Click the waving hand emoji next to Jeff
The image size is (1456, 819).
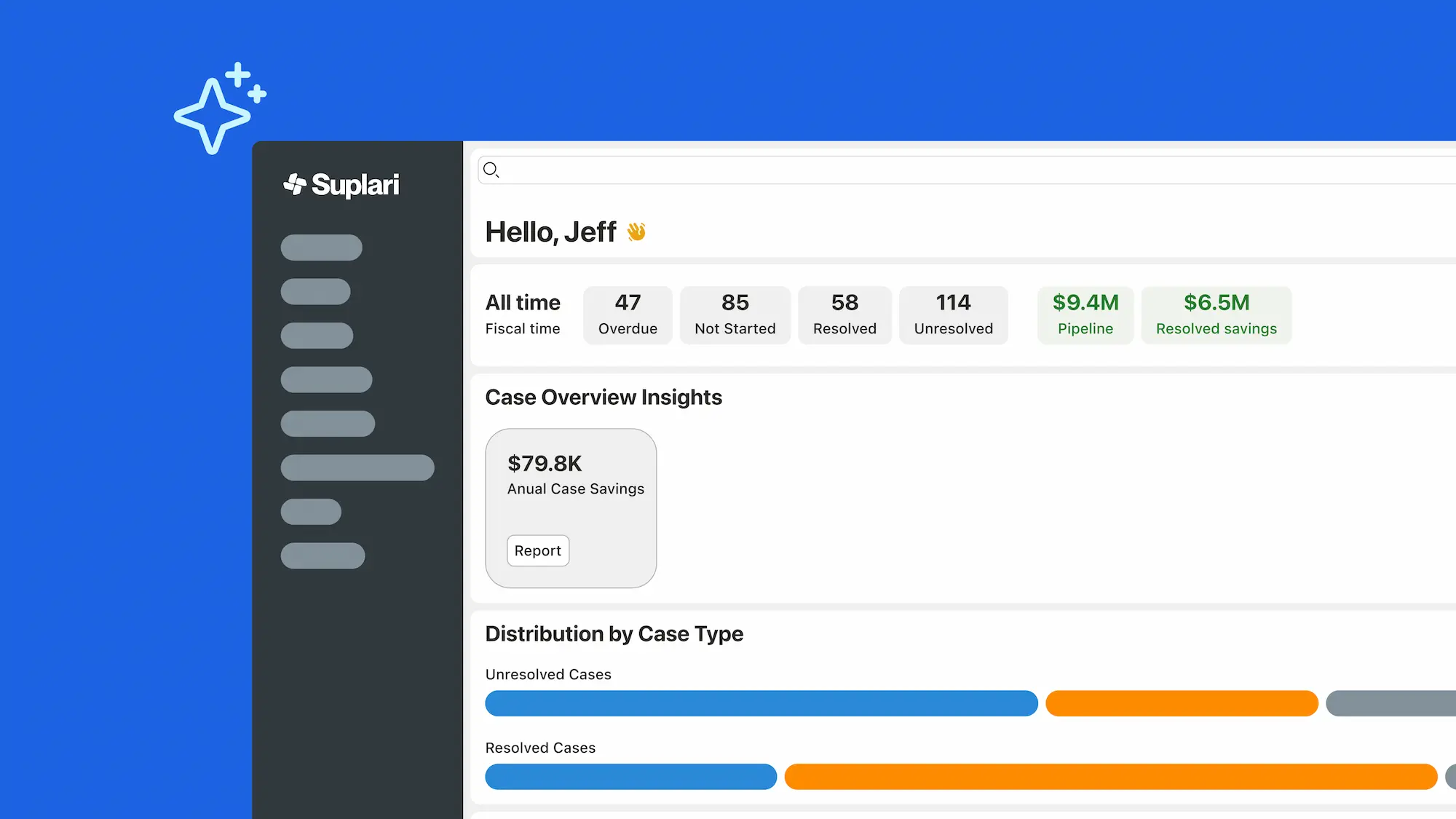pyautogui.click(x=636, y=232)
